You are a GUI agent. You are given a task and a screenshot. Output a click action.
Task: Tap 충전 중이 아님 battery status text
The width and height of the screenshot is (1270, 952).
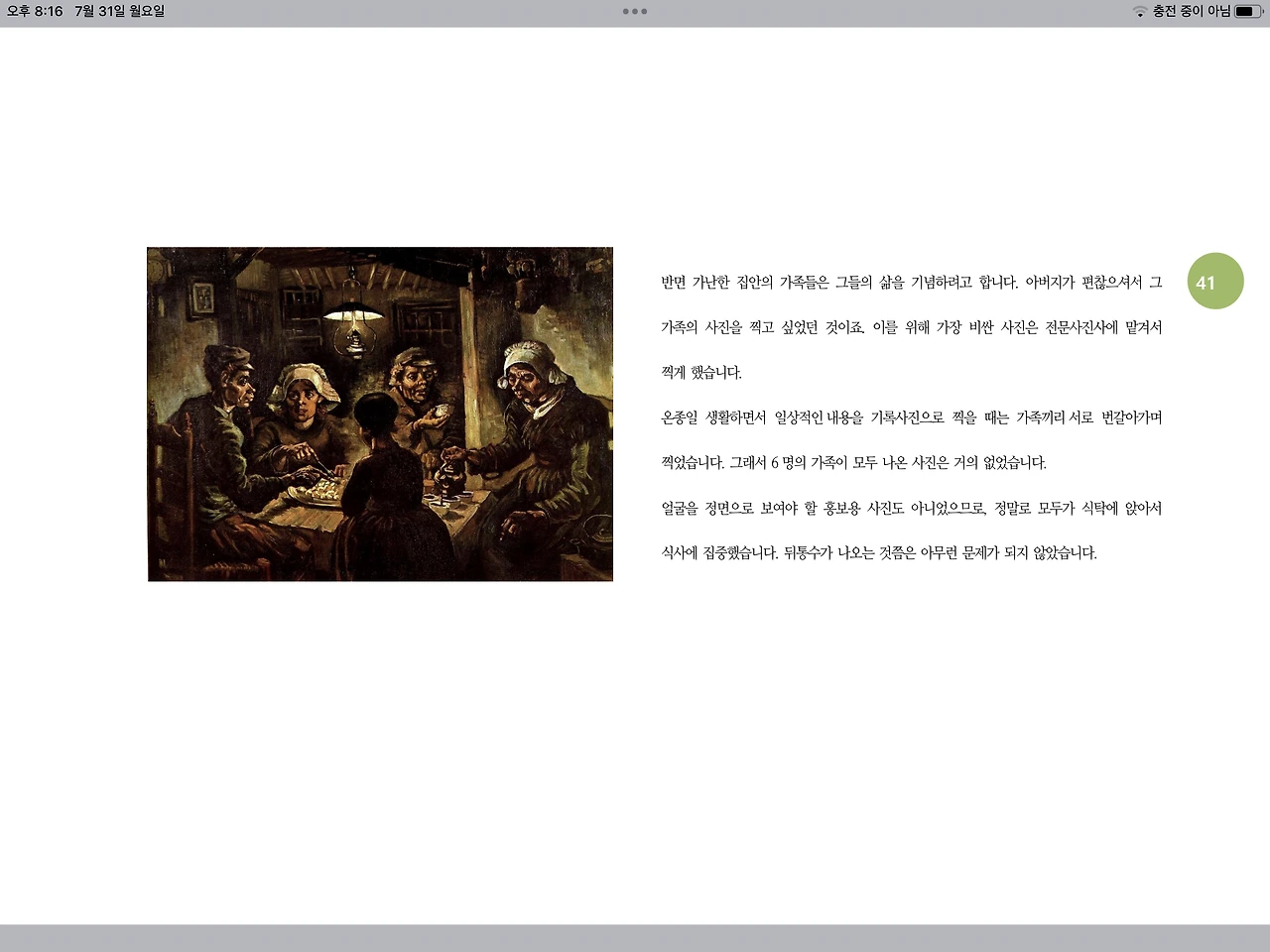pos(1194,12)
